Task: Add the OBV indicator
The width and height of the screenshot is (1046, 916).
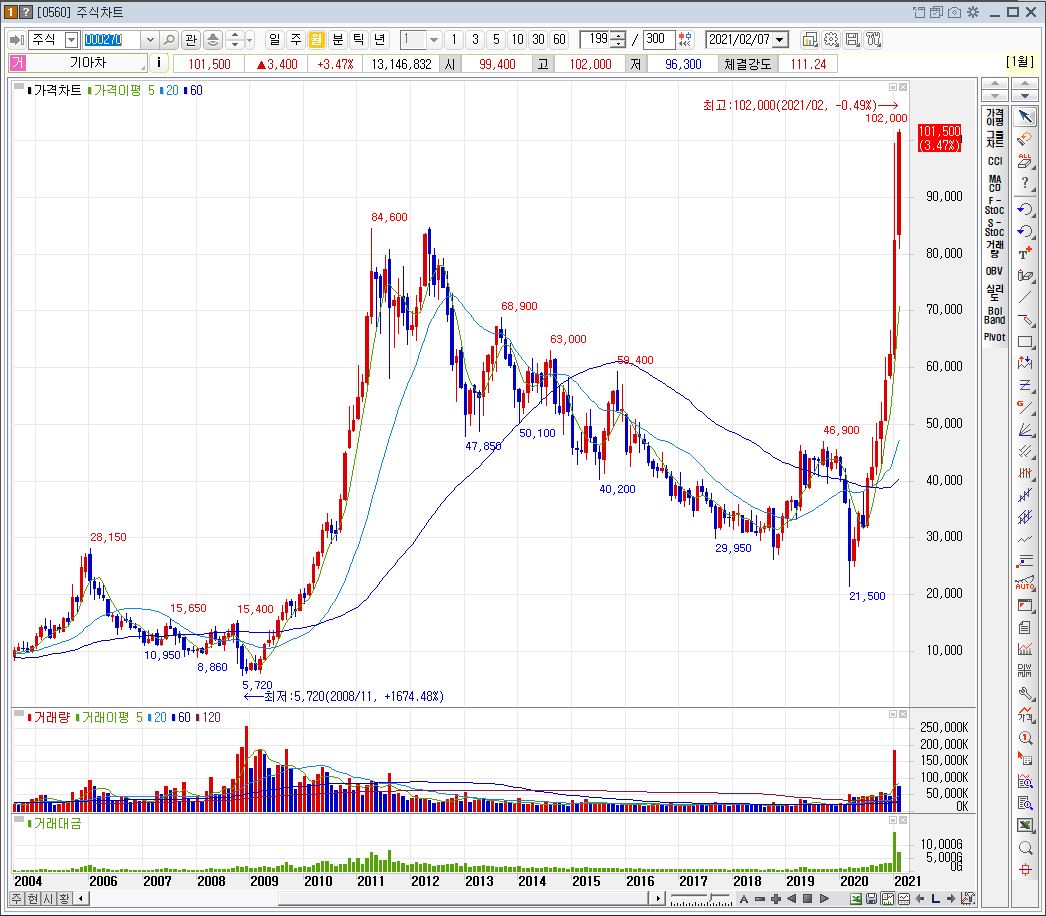Action: 995,271
